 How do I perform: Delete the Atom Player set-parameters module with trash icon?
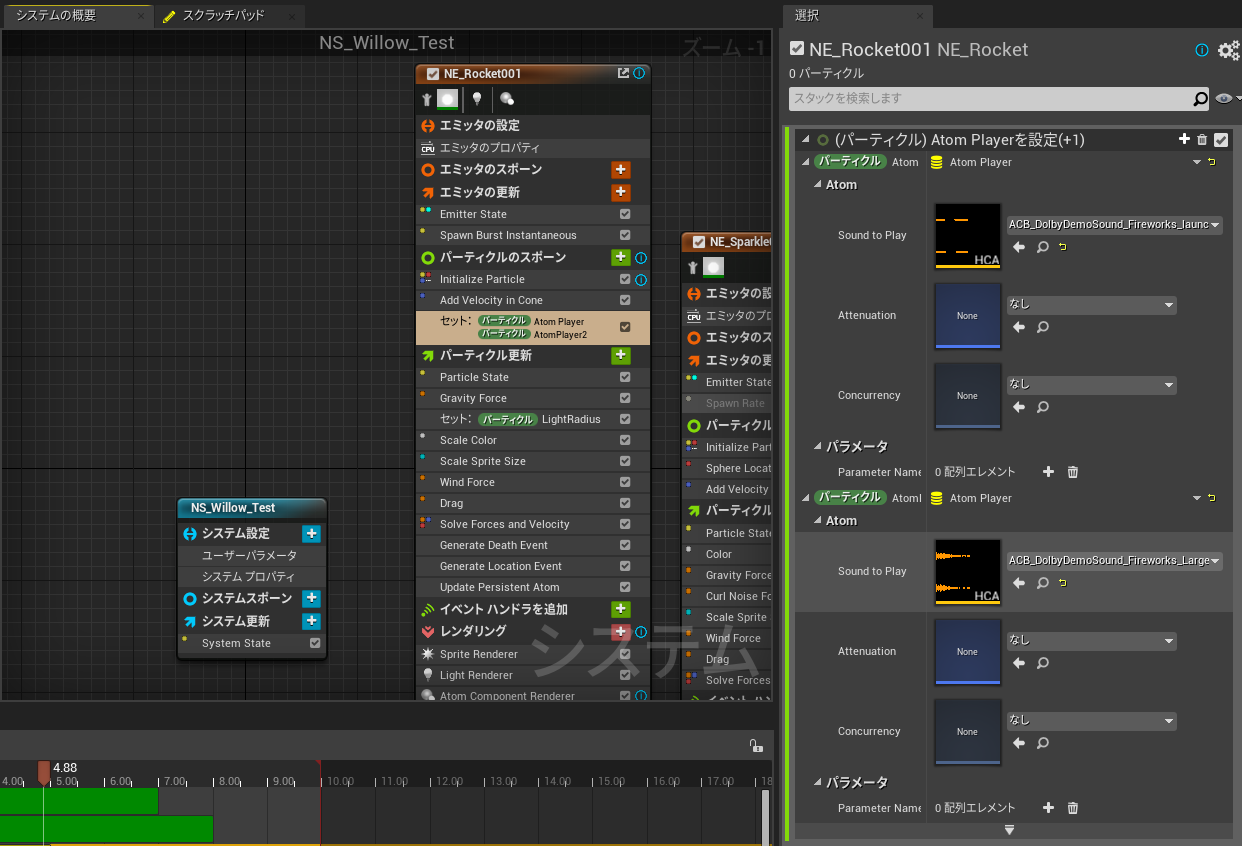1202,140
